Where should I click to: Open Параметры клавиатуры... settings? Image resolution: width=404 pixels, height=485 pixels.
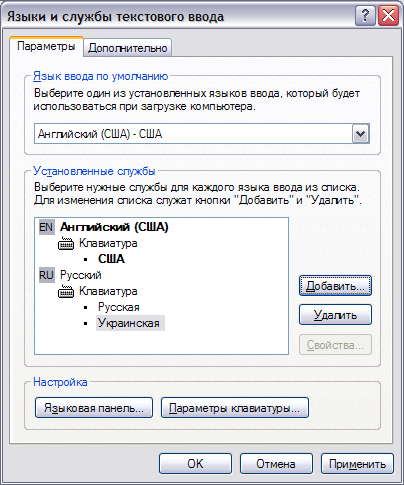click(x=235, y=408)
